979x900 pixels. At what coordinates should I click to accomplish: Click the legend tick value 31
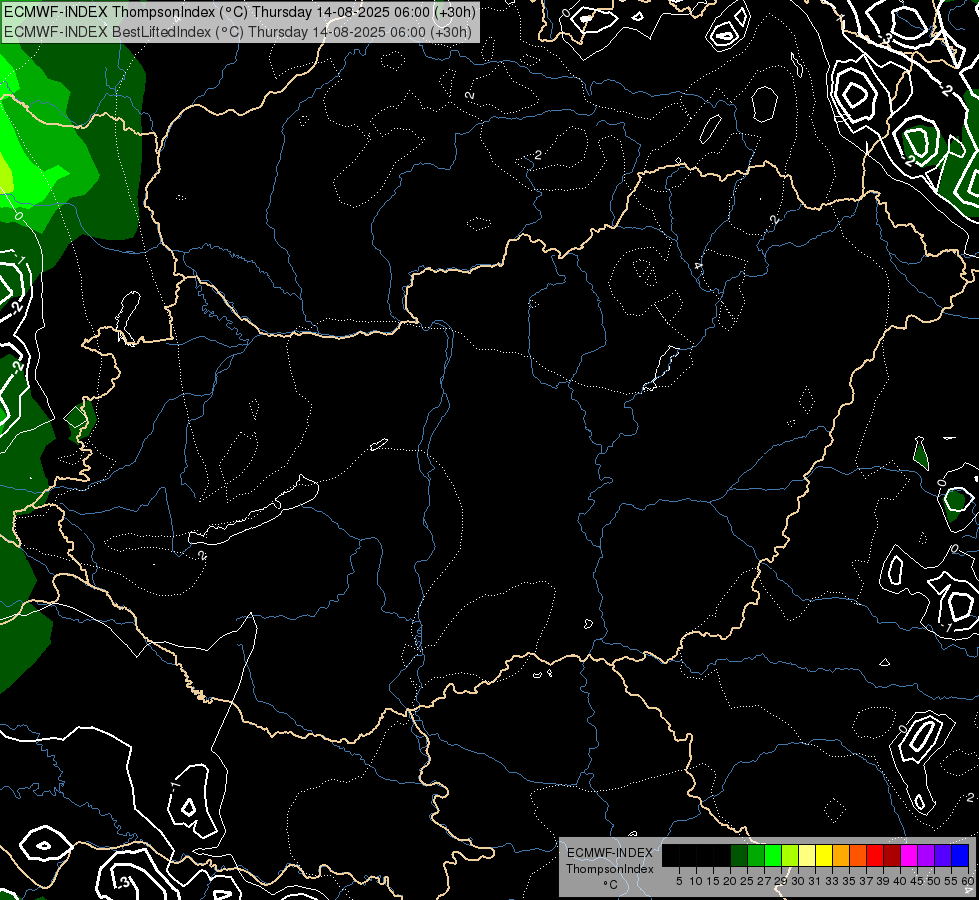tap(815, 881)
